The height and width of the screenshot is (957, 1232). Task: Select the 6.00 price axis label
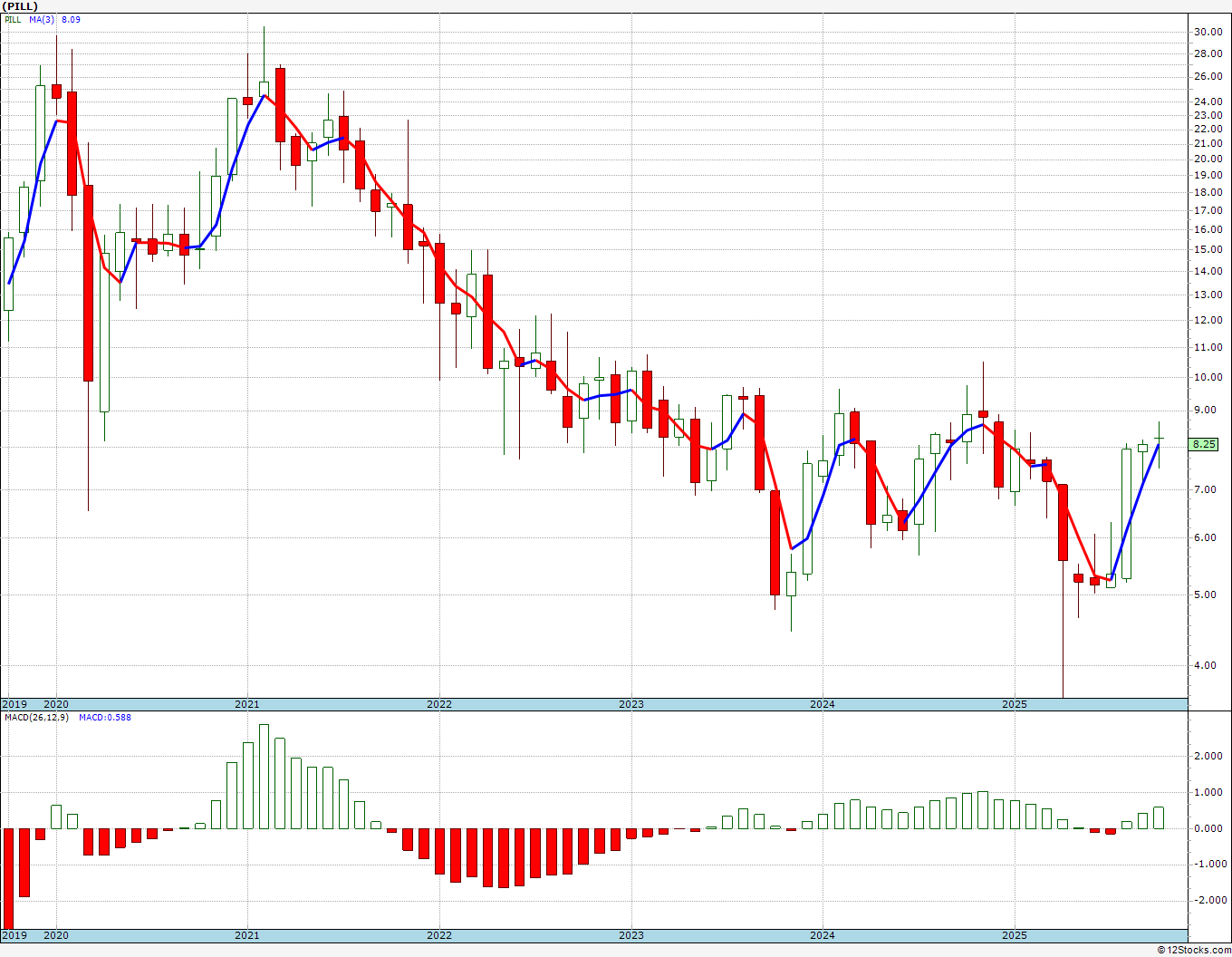(x=1205, y=538)
